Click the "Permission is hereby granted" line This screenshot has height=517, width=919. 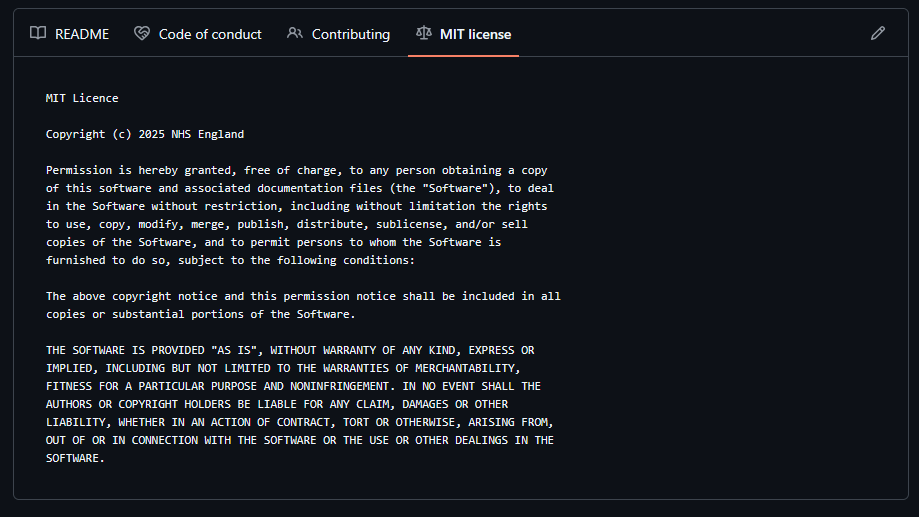296,170
